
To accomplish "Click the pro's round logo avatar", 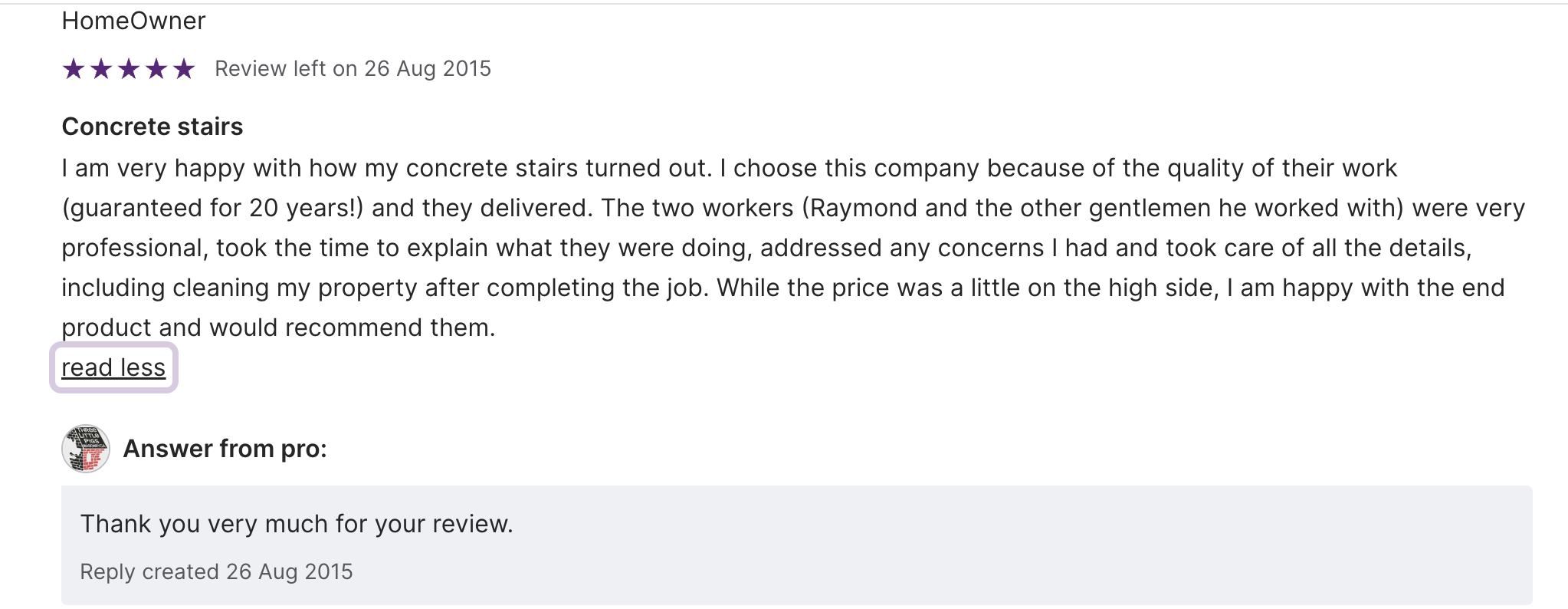I will pos(86,449).
